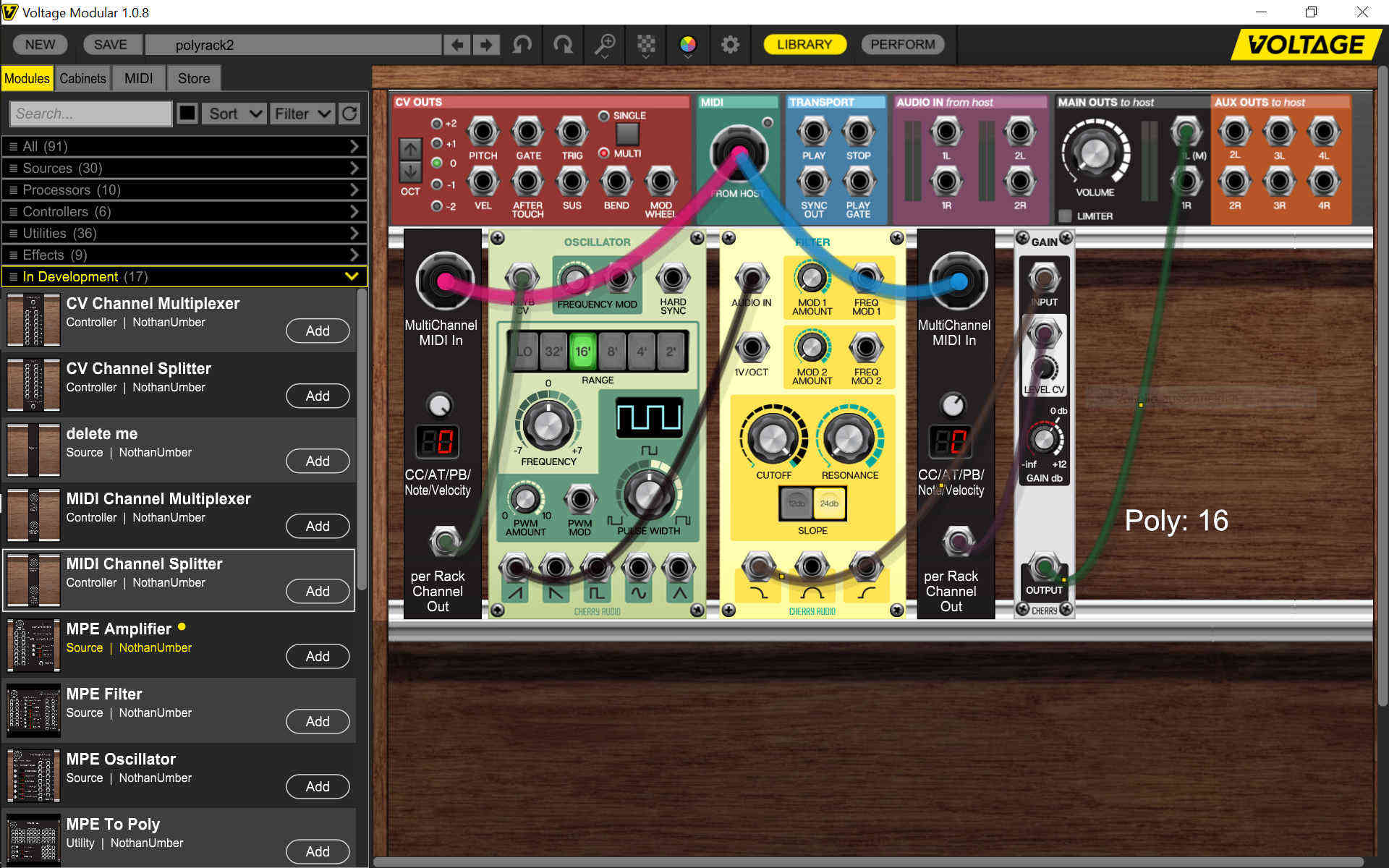Select +2 octave radio
Screen dimensions: 1389x868
(x=436, y=124)
